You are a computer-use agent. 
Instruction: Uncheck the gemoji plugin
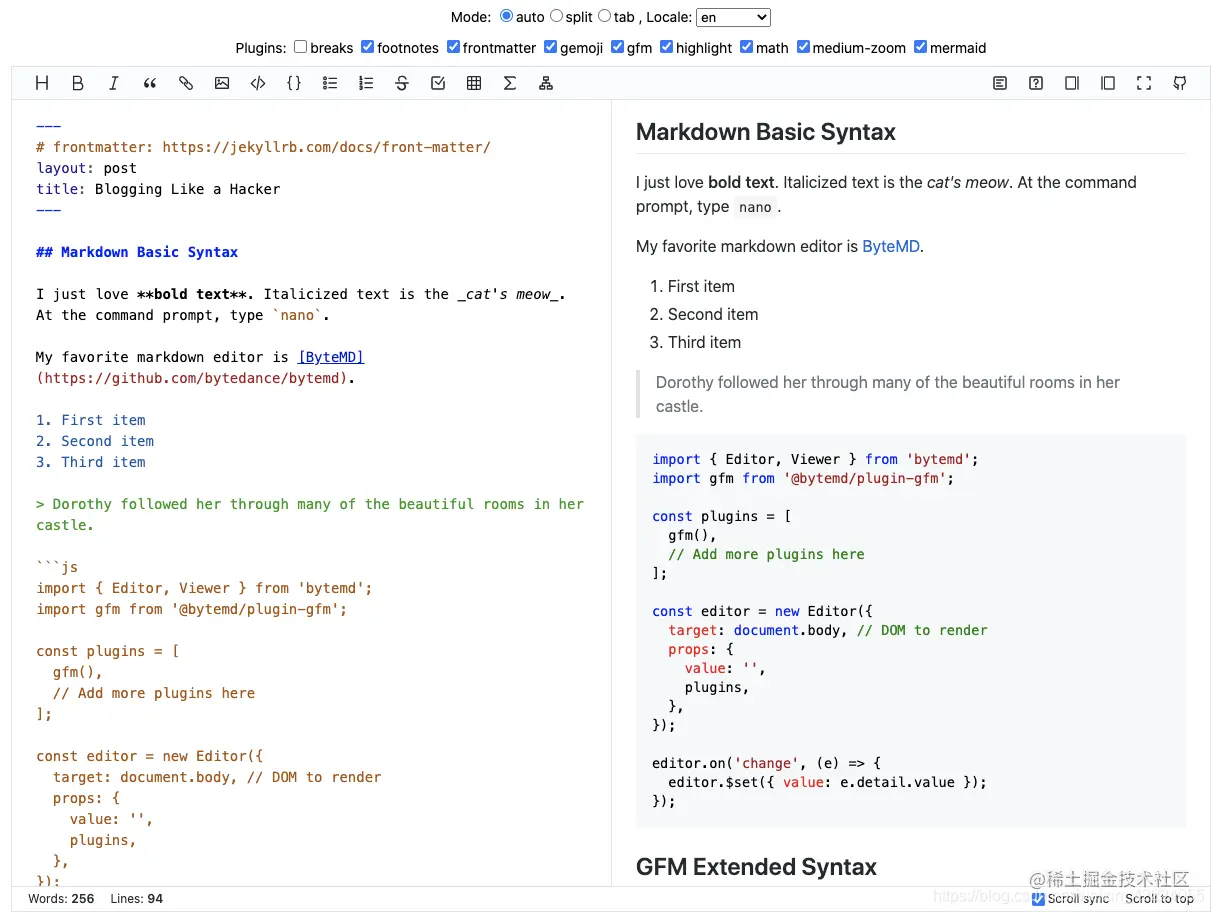550,47
